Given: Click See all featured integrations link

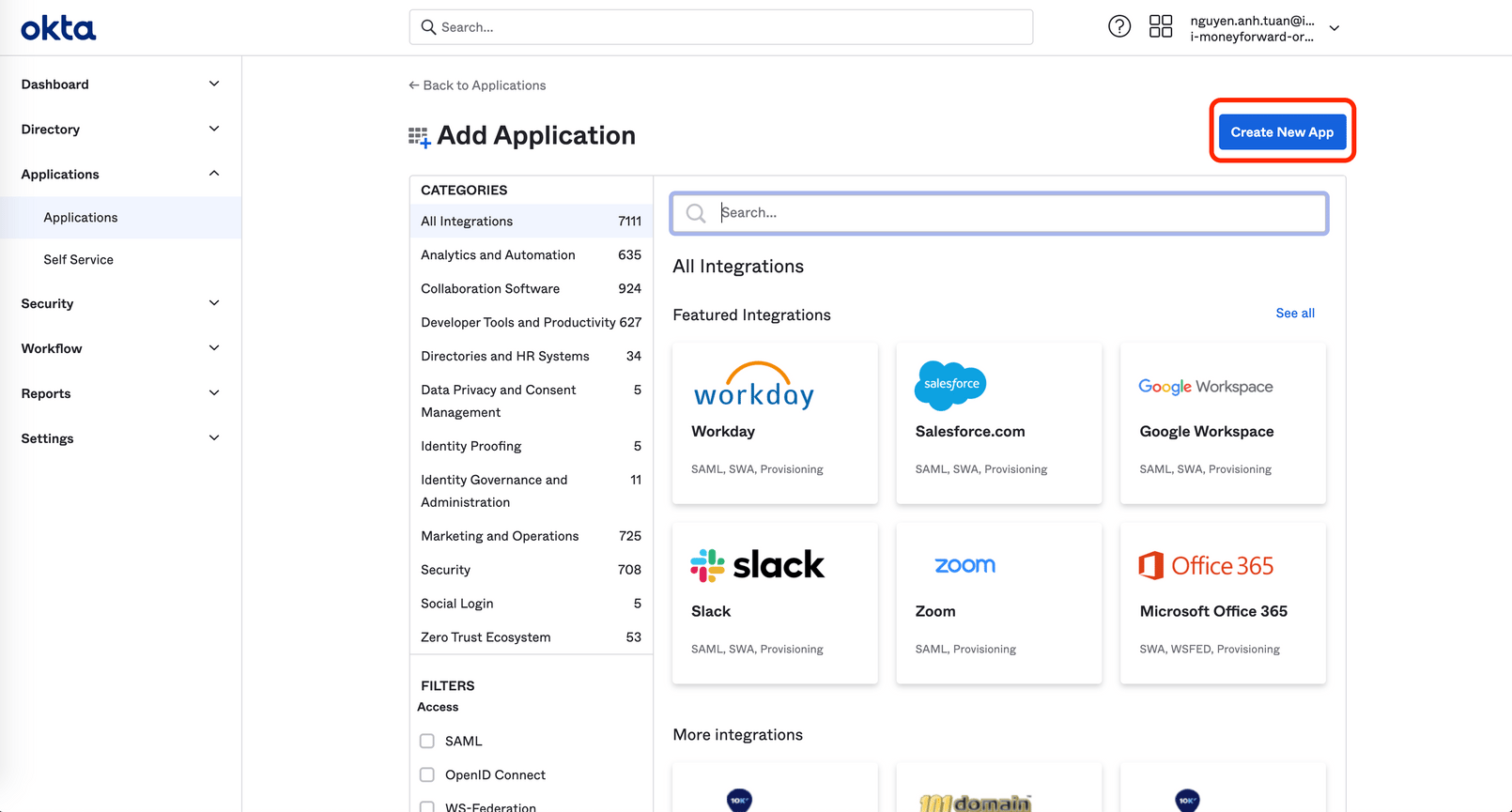Looking at the screenshot, I should [x=1295, y=314].
